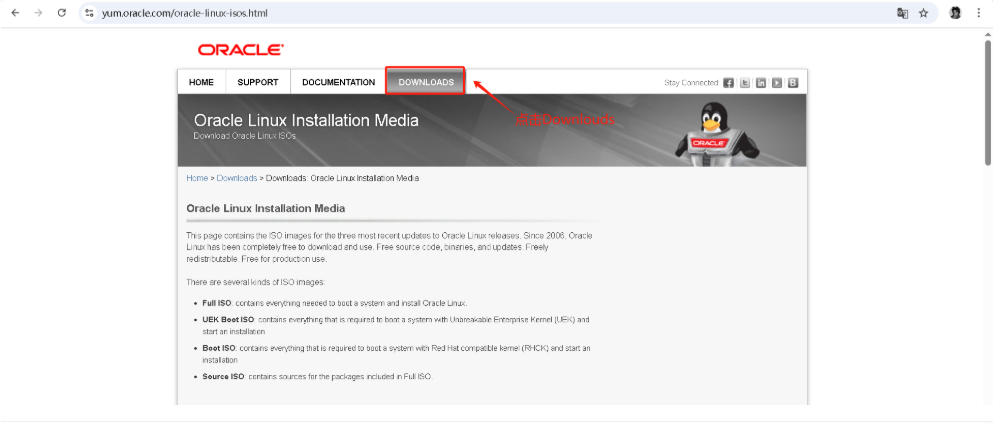Open site information icon in the address bar

(x=90, y=13)
